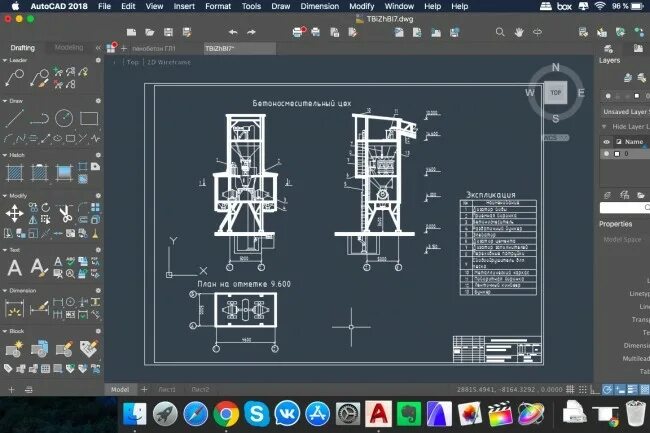Select the Spline tool in Draw

pyautogui.click(x=21, y=138)
